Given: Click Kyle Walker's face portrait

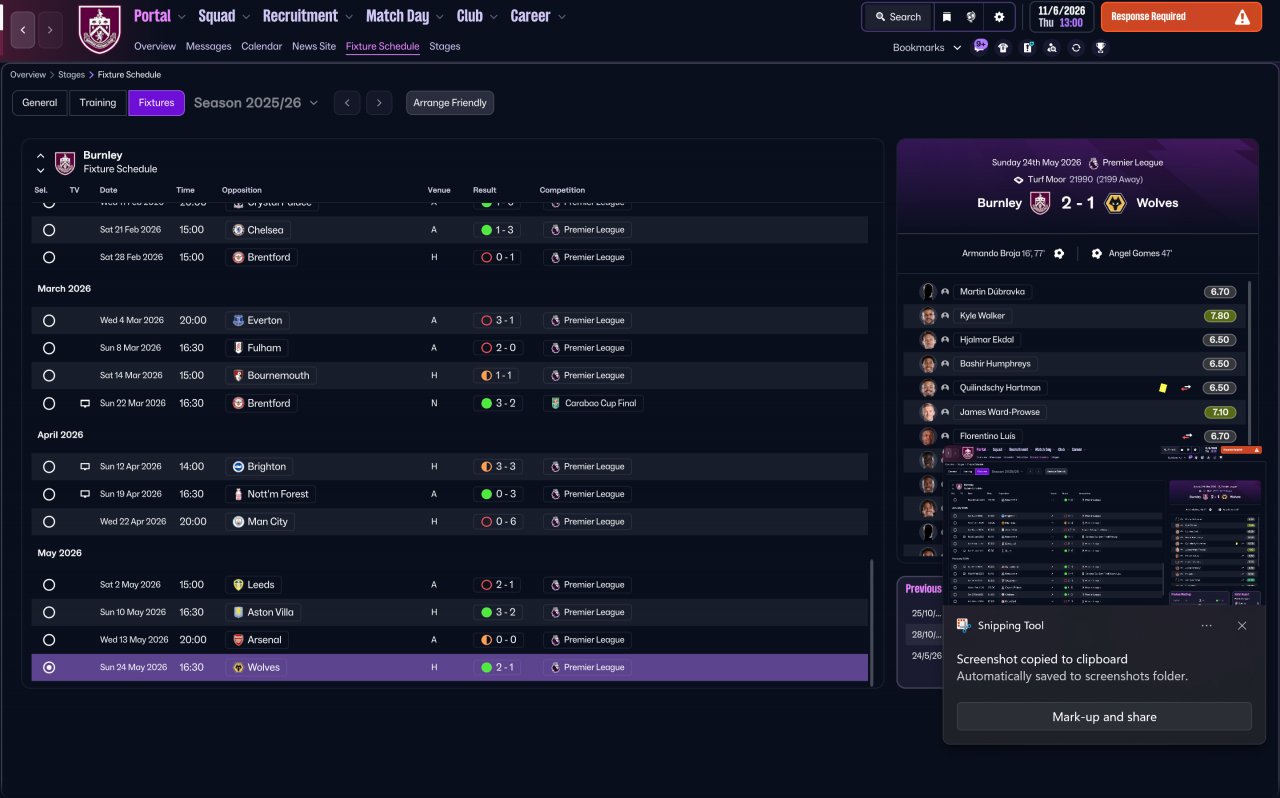Looking at the screenshot, I should tap(928, 316).
